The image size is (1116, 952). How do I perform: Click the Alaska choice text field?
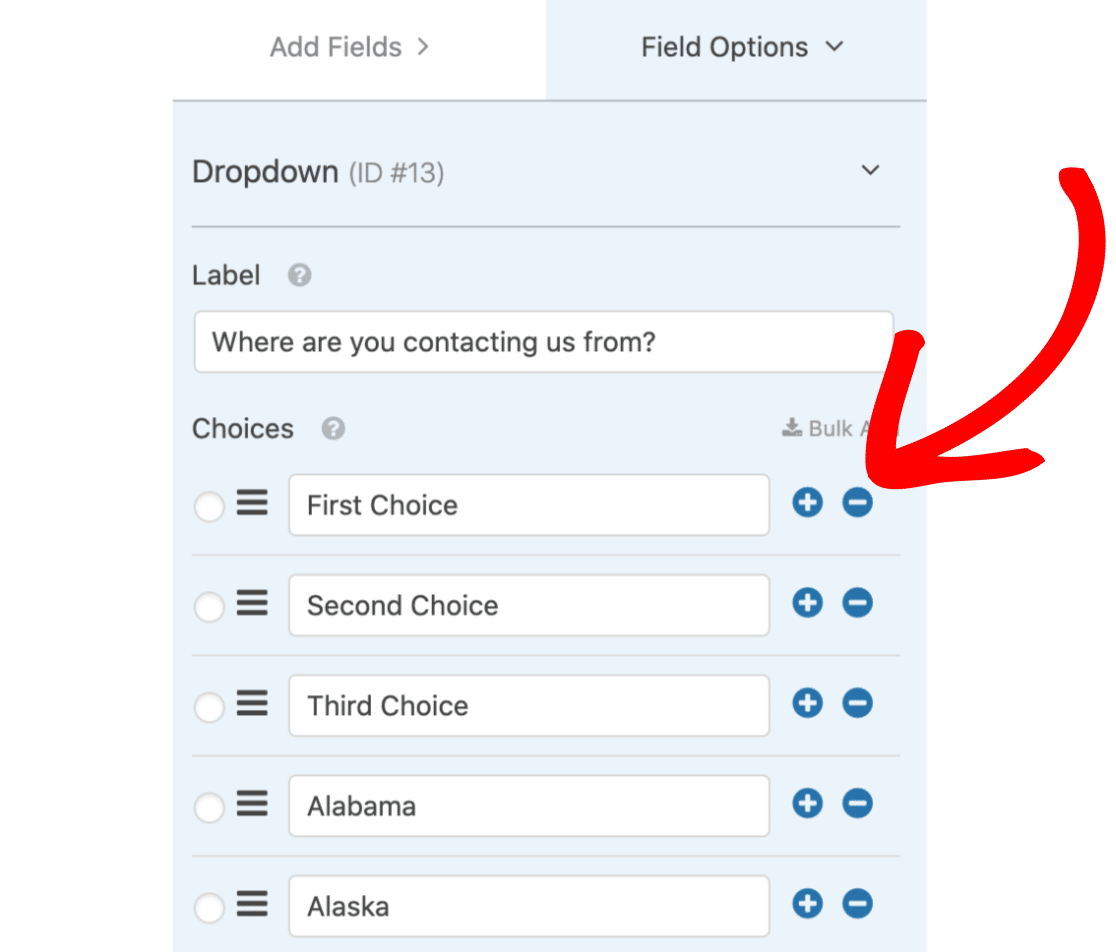pos(529,906)
